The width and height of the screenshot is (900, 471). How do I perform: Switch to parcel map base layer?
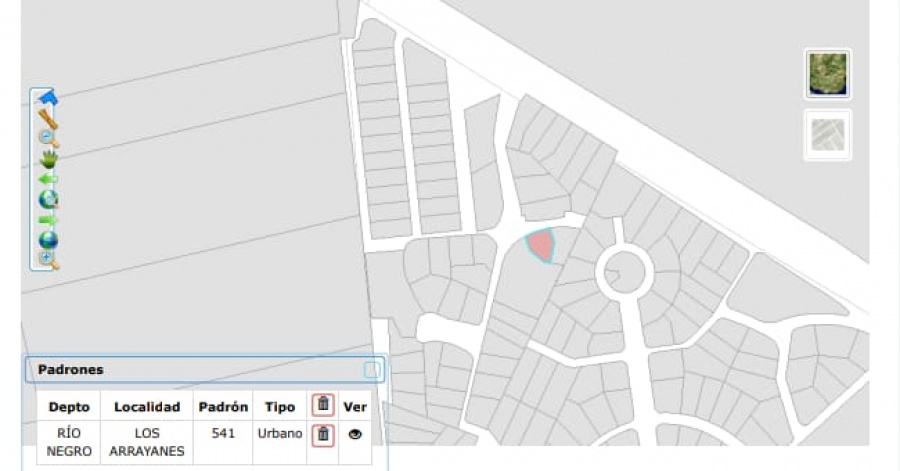(x=827, y=135)
